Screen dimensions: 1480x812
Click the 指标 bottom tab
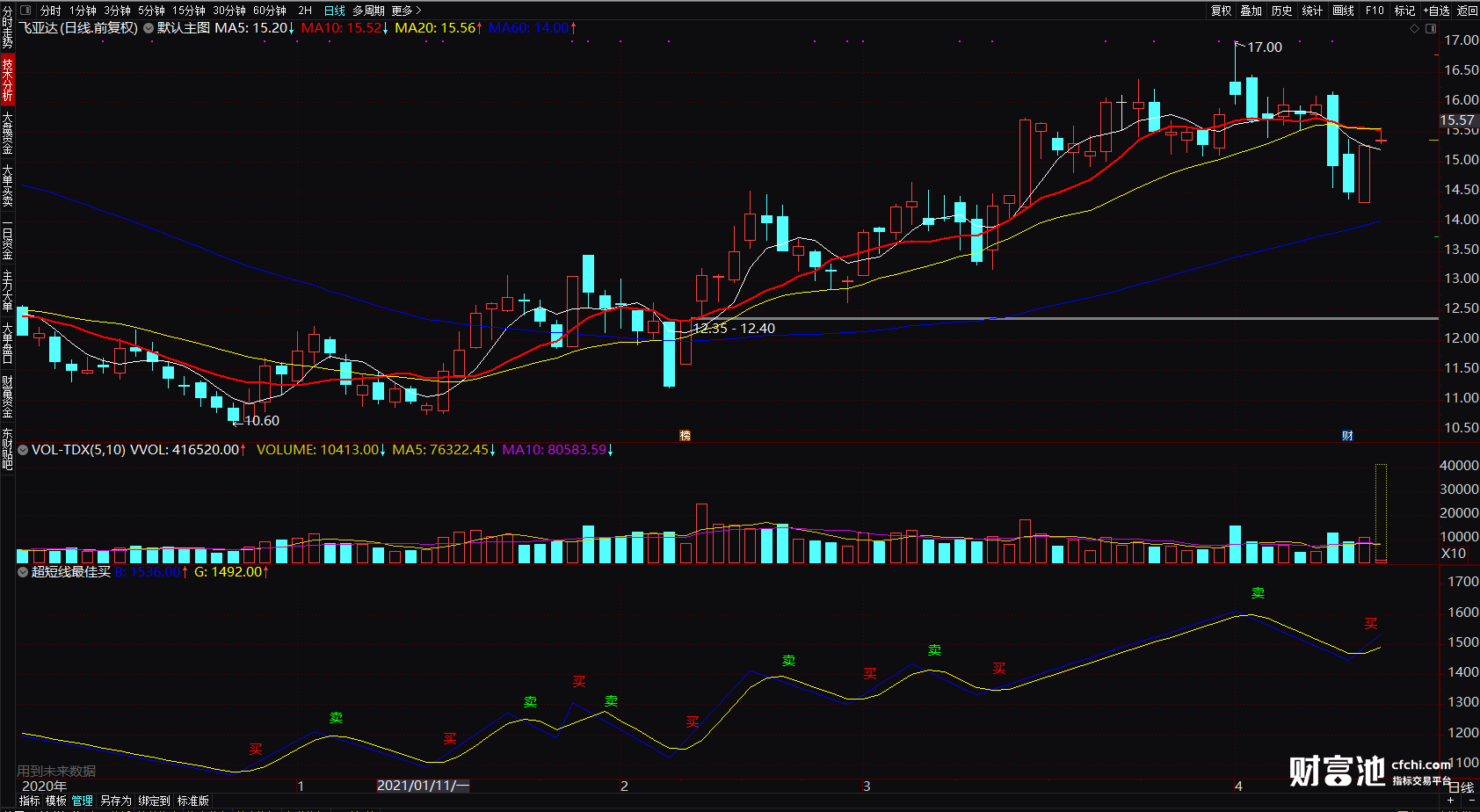point(29,801)
